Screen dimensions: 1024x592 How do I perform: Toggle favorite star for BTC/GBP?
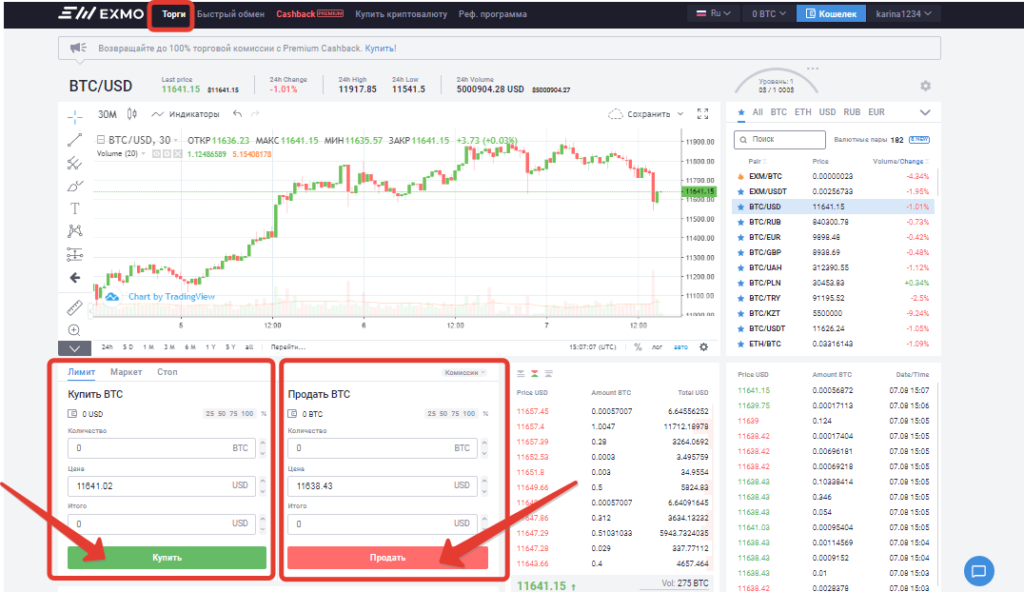pos(741,252)
